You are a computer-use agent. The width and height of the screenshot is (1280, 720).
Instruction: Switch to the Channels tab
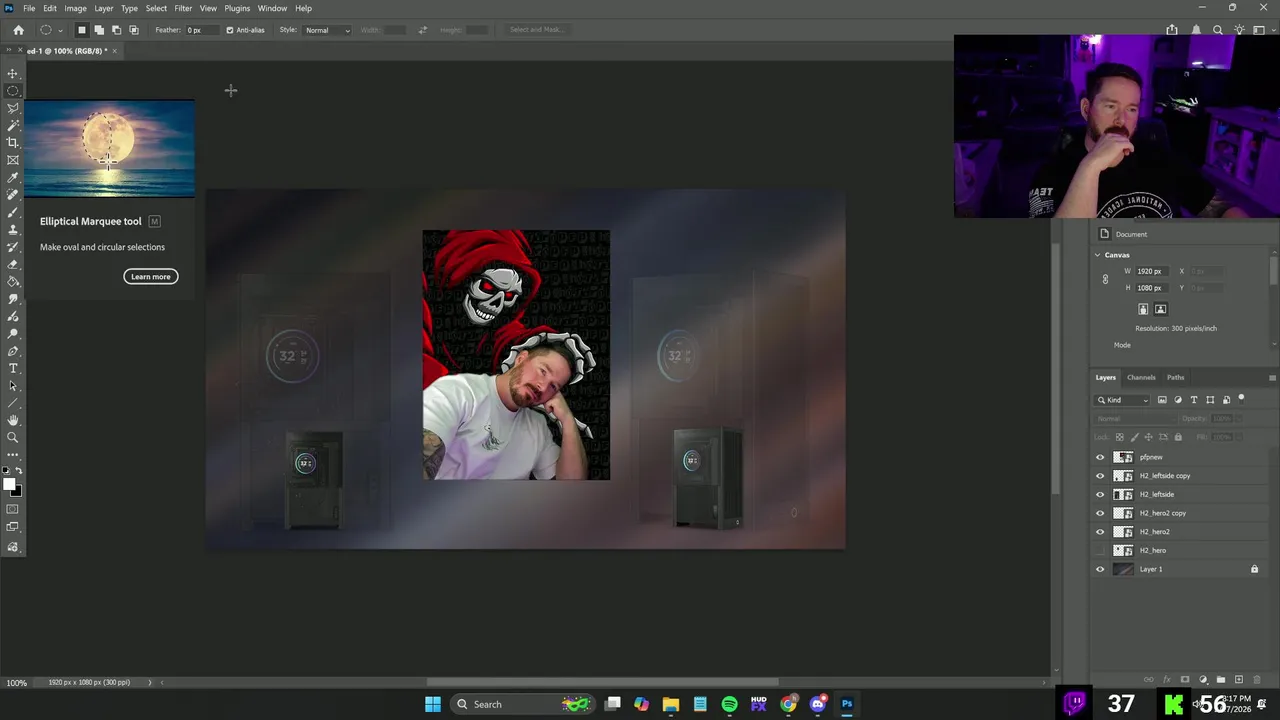click(1141, 377)
